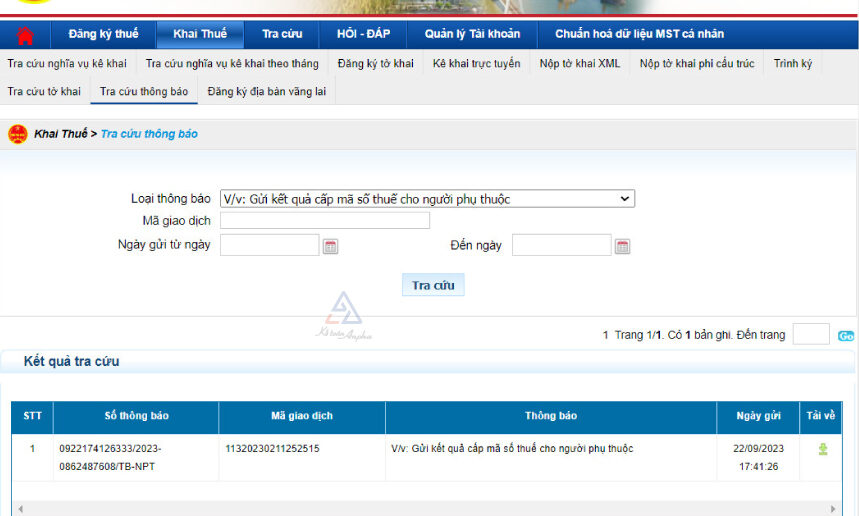Go to the 'Quản lý Tài khoản' menu
Screen dimensions: 859x516
(472, 34)
